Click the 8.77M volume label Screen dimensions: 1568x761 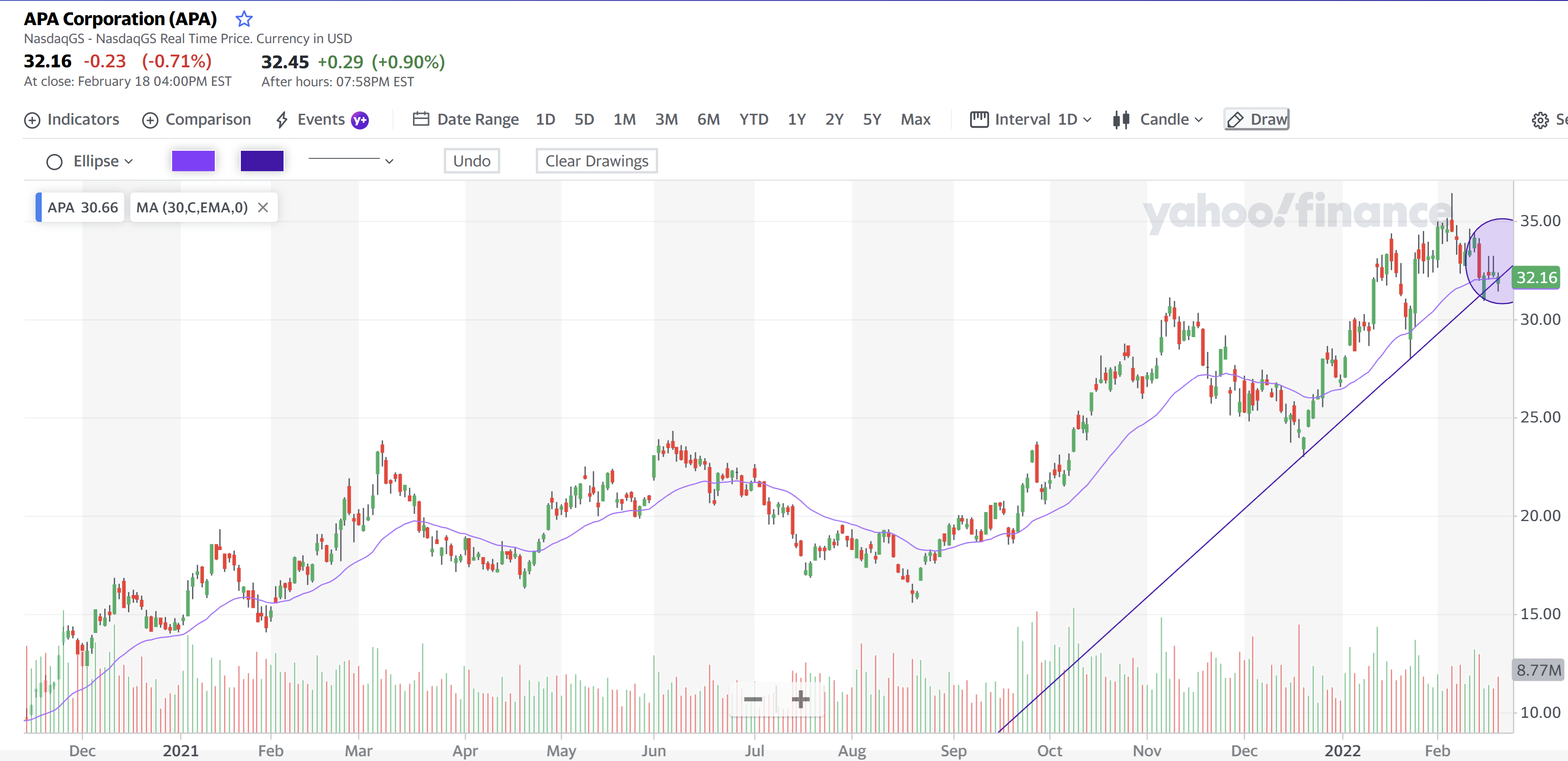(1538, 669)
